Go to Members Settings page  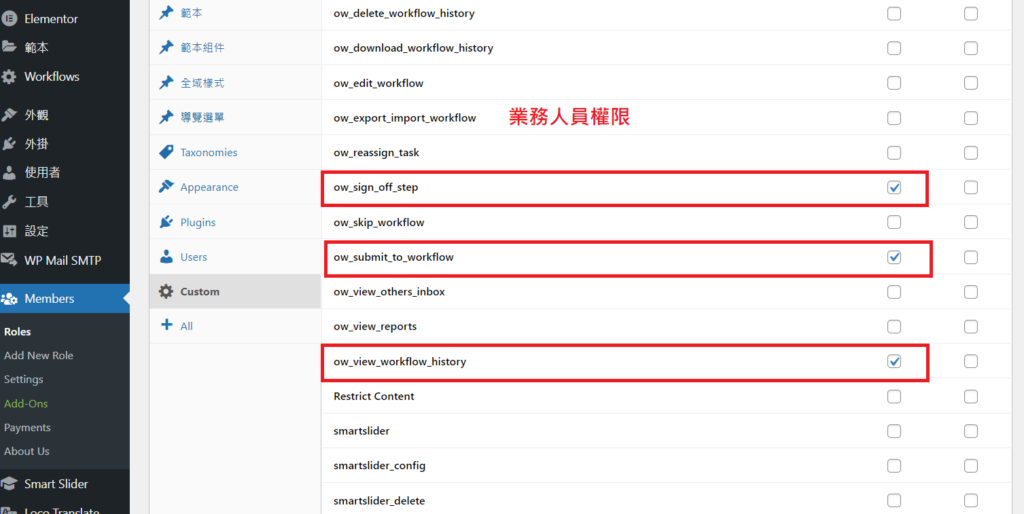24,380
